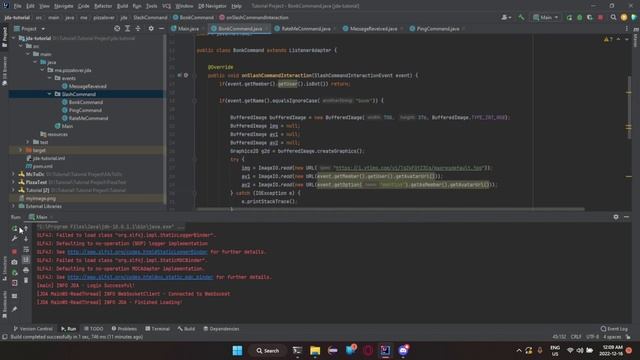This screenshot has width=640, height=360.
Task: Open the Main run configuration dropdown
Action: 545,18
